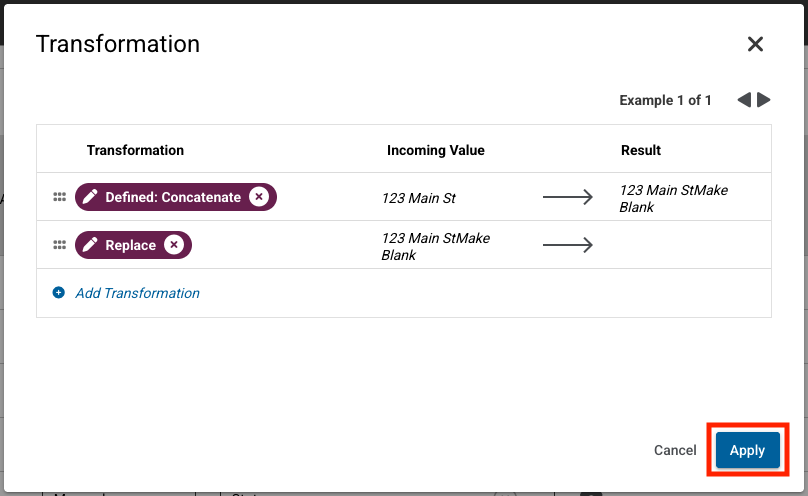Viewport: 808px width, 496px height.
Task: Edit pencil icon on Defined: Concatenate
Action: point(90,197)
